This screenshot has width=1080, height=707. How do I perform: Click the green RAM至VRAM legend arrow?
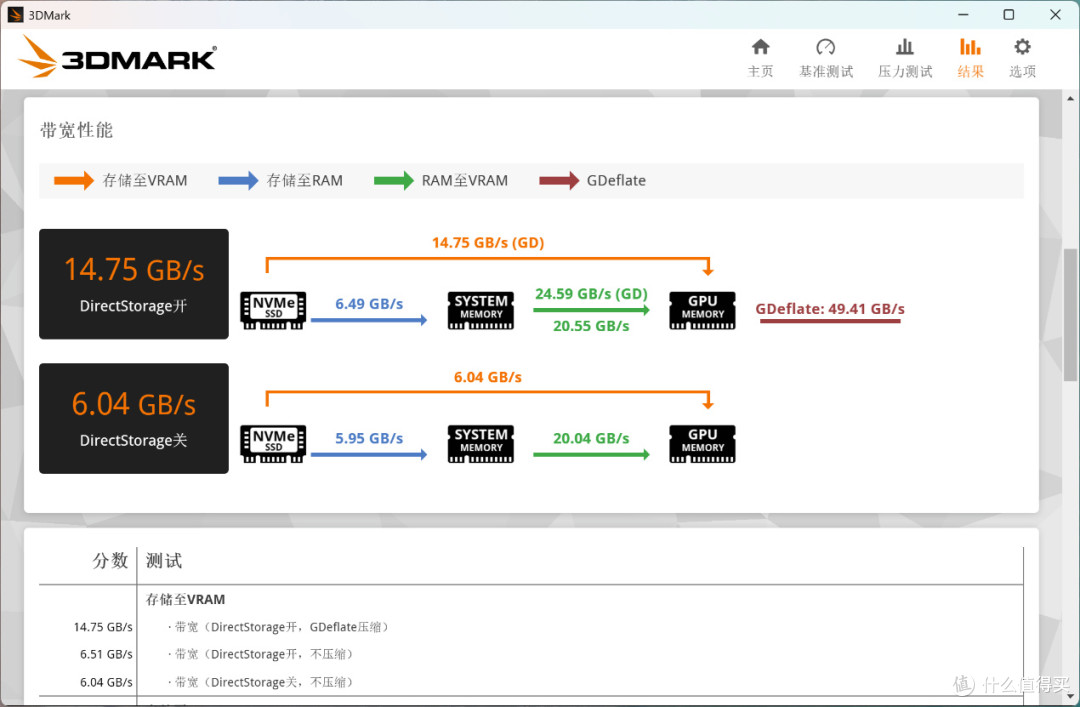point(394,181)
